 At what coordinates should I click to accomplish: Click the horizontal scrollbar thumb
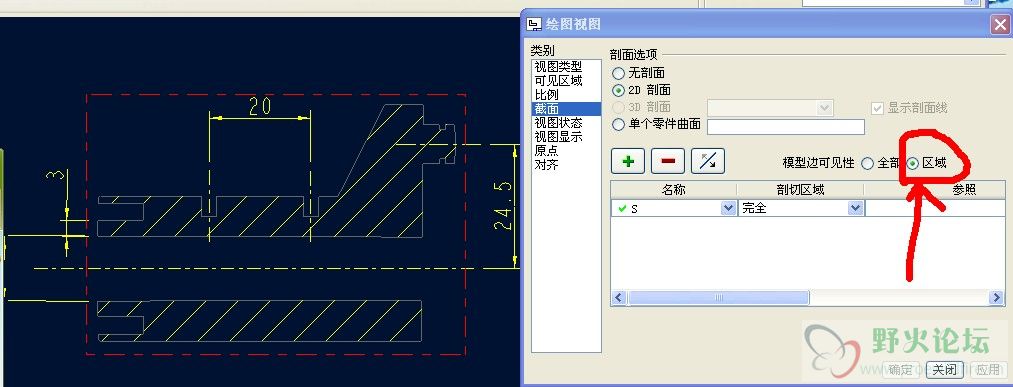718,298
